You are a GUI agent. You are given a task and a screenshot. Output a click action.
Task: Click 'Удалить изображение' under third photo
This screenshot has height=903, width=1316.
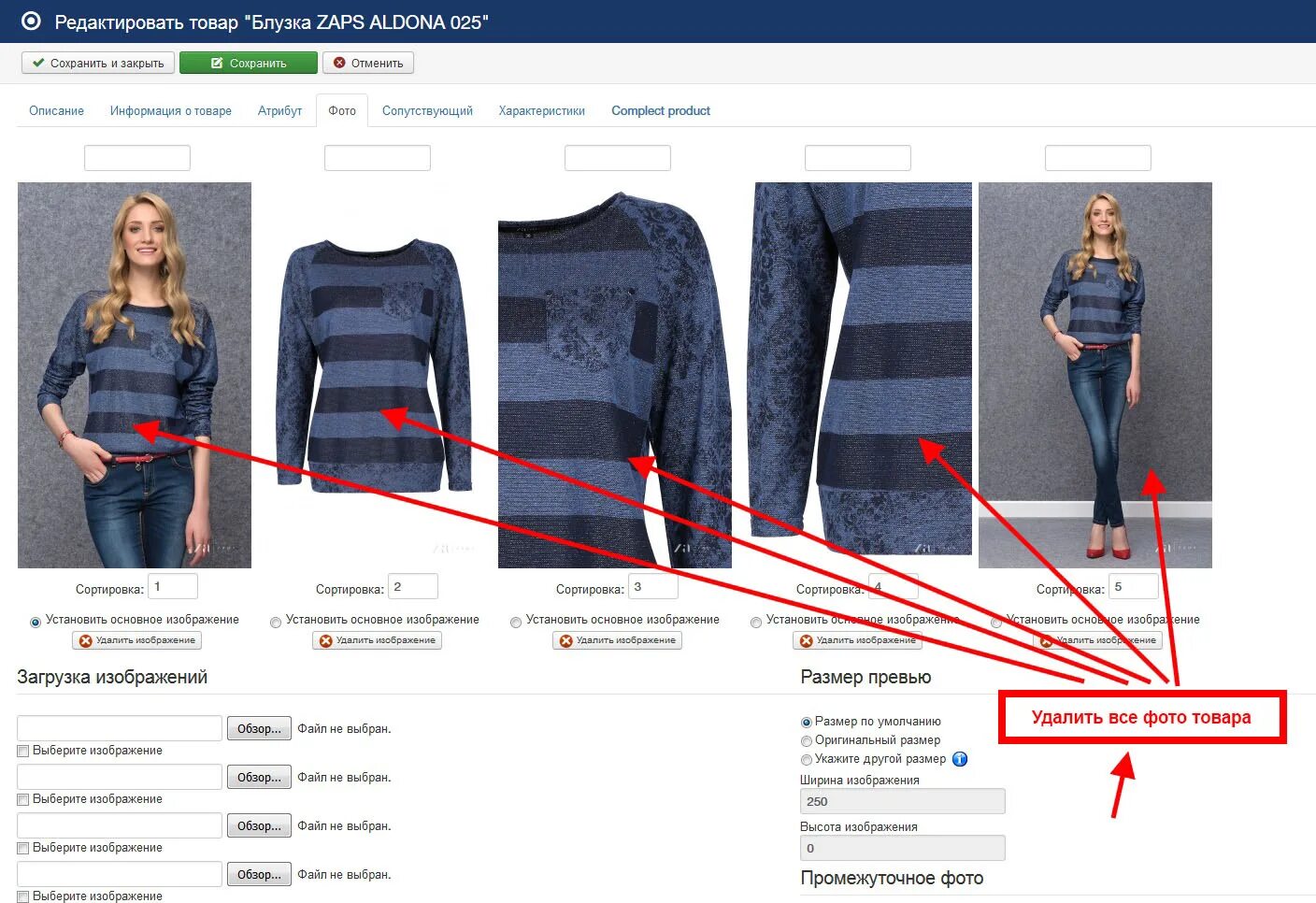pos(618,640)
